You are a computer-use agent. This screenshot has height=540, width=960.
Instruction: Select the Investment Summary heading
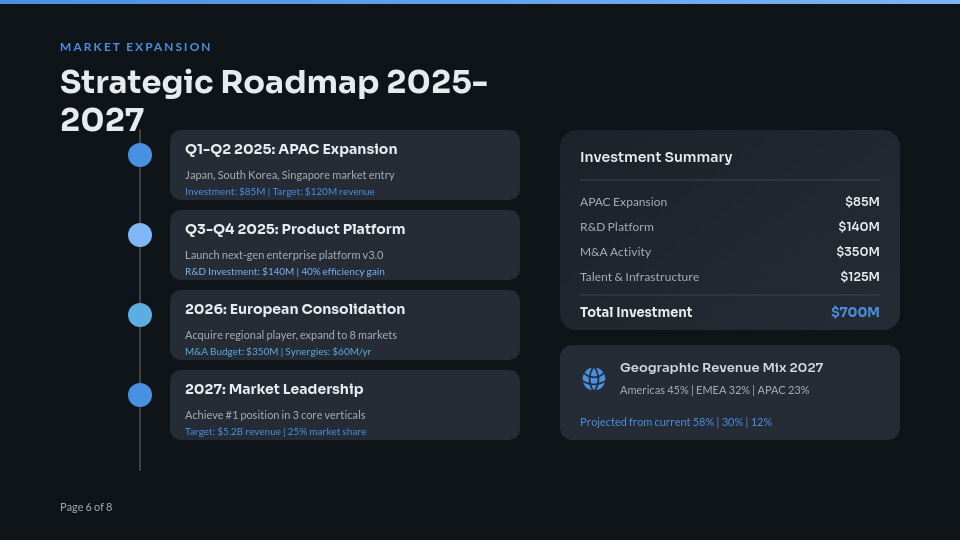click(x=656, y=157)
